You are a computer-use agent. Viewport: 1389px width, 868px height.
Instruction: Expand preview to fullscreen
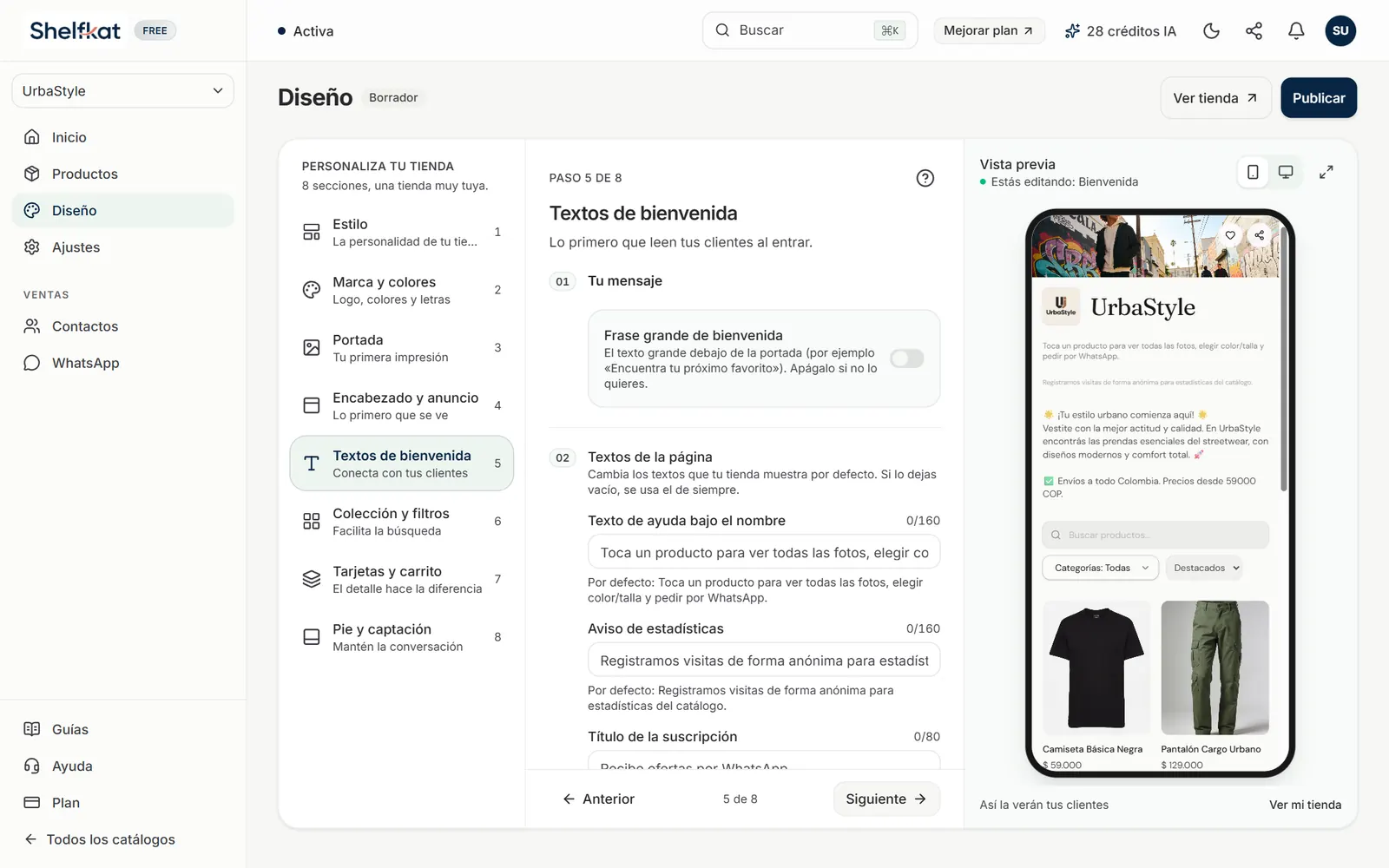click(1326, 173)
